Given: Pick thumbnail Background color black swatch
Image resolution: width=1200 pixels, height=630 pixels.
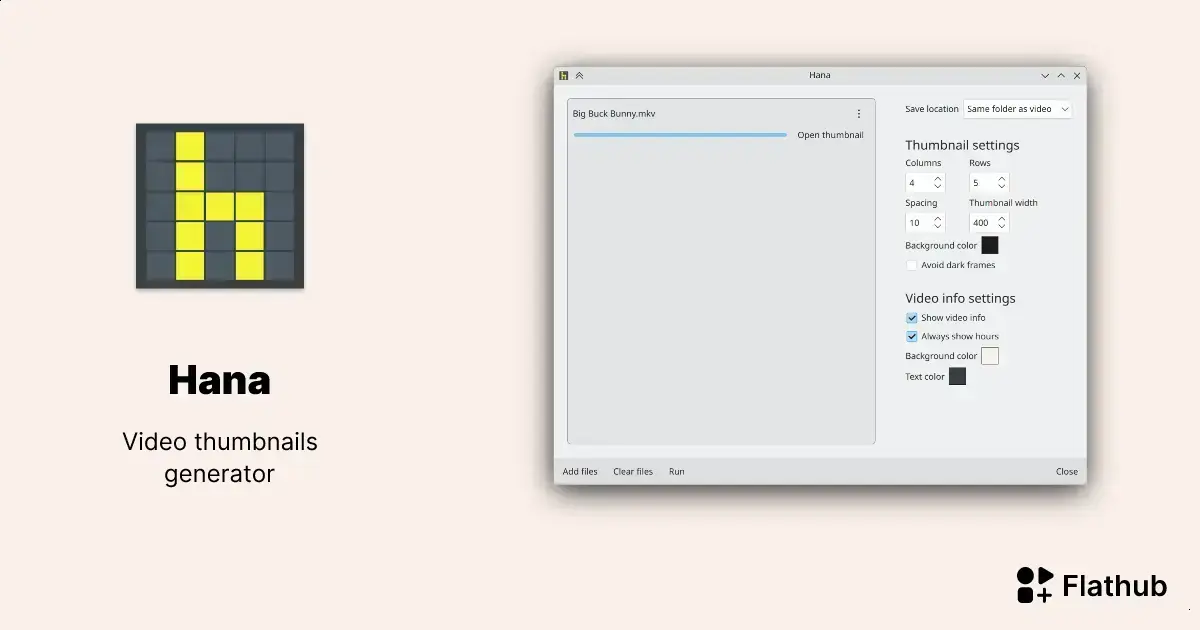Looking at the screenshot, I should (x=990, y=245).
